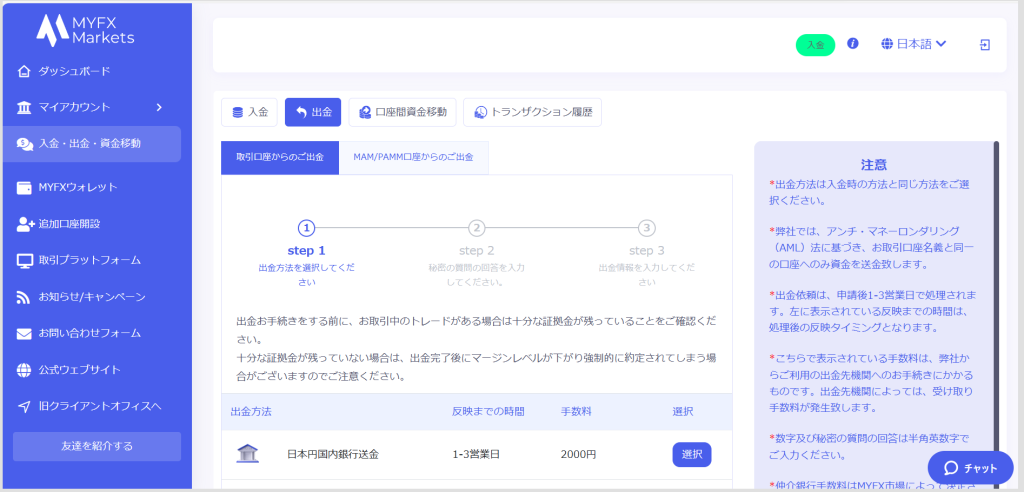Open MYFXウォレット in the sidebar
This screenshot has width=1024, height=492.
(77, 187)
